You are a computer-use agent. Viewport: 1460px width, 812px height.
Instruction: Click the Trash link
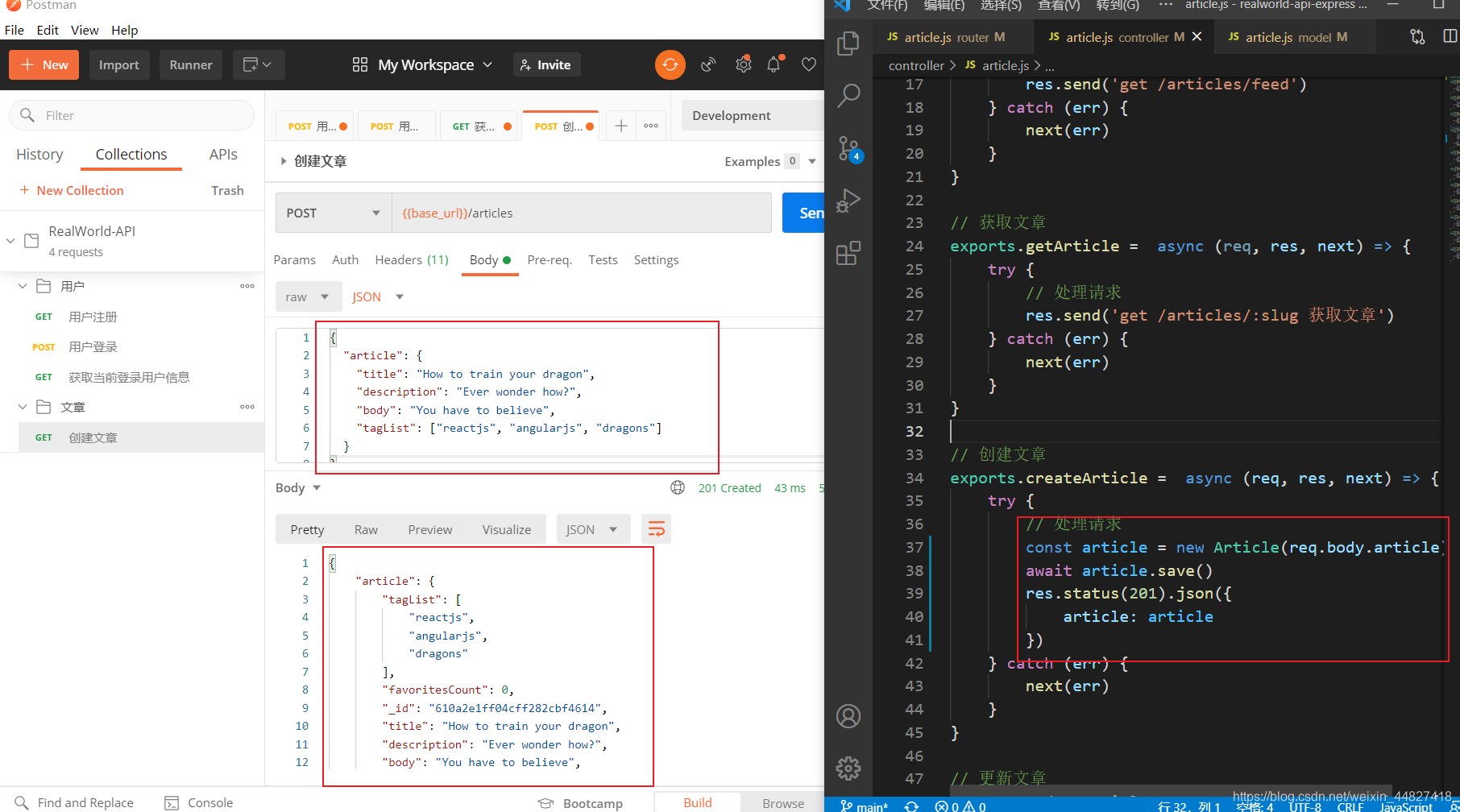(x=227, y=190)
